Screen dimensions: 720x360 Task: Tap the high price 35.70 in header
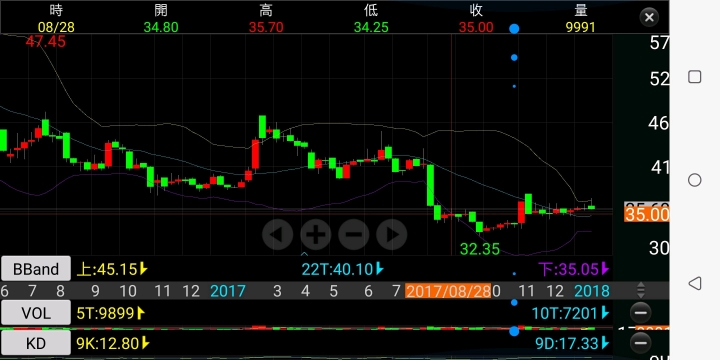(x=266, y=27)
